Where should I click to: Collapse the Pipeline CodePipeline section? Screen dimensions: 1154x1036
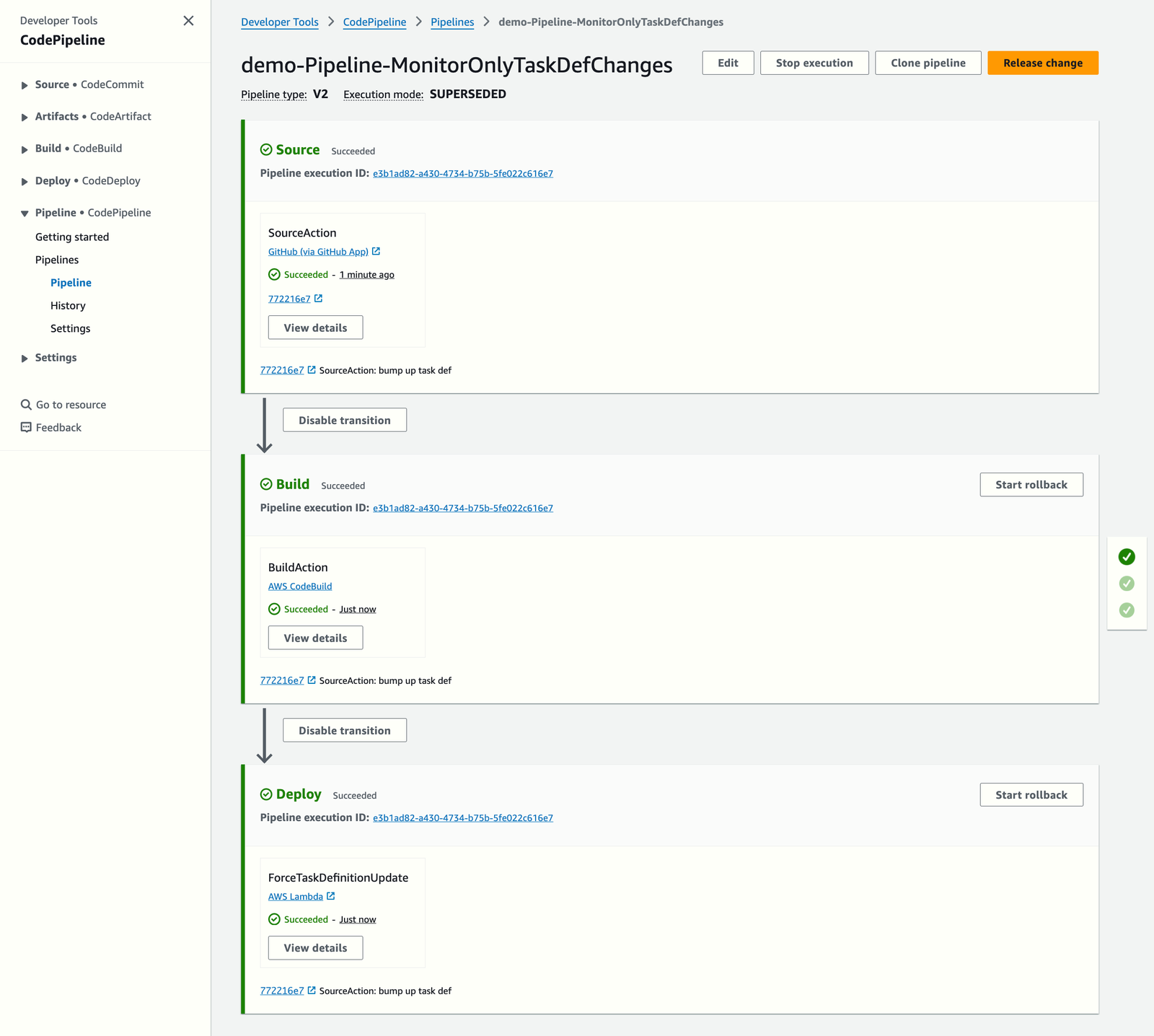tap(25, 212)
